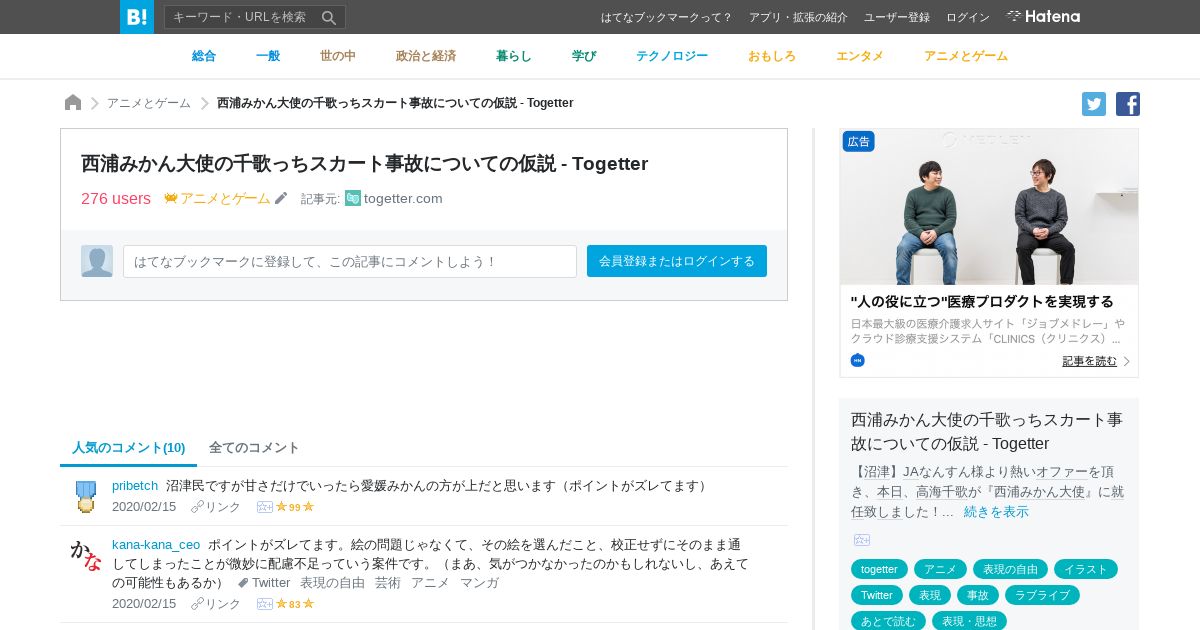Open the おもしろ category
This screenshot has width=1200, height=630.
772,56
